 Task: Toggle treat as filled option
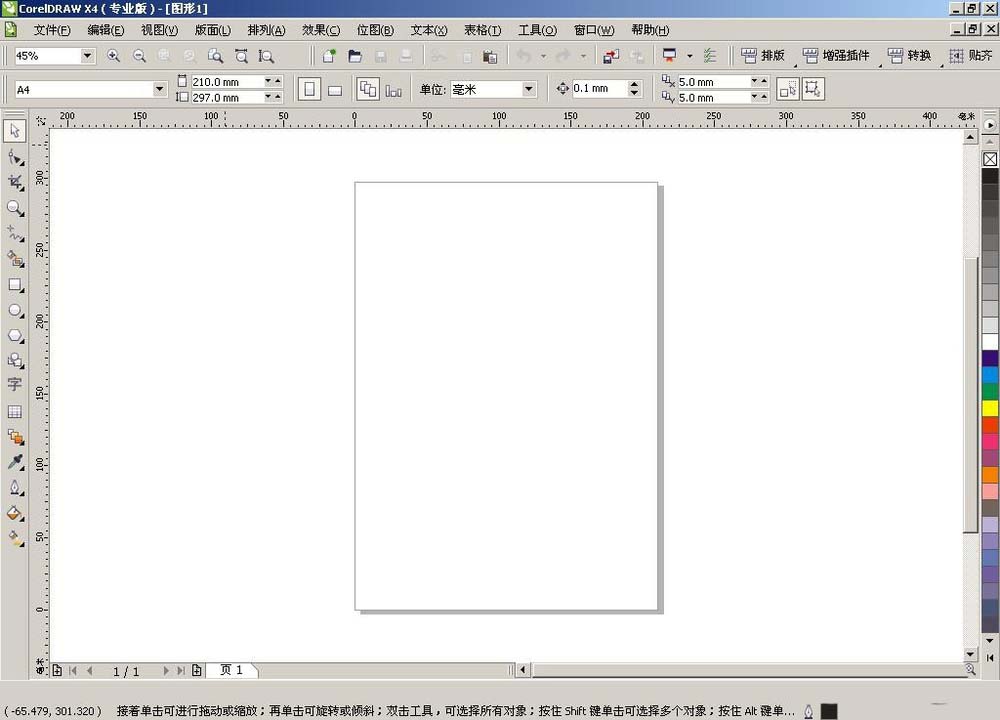788,89
